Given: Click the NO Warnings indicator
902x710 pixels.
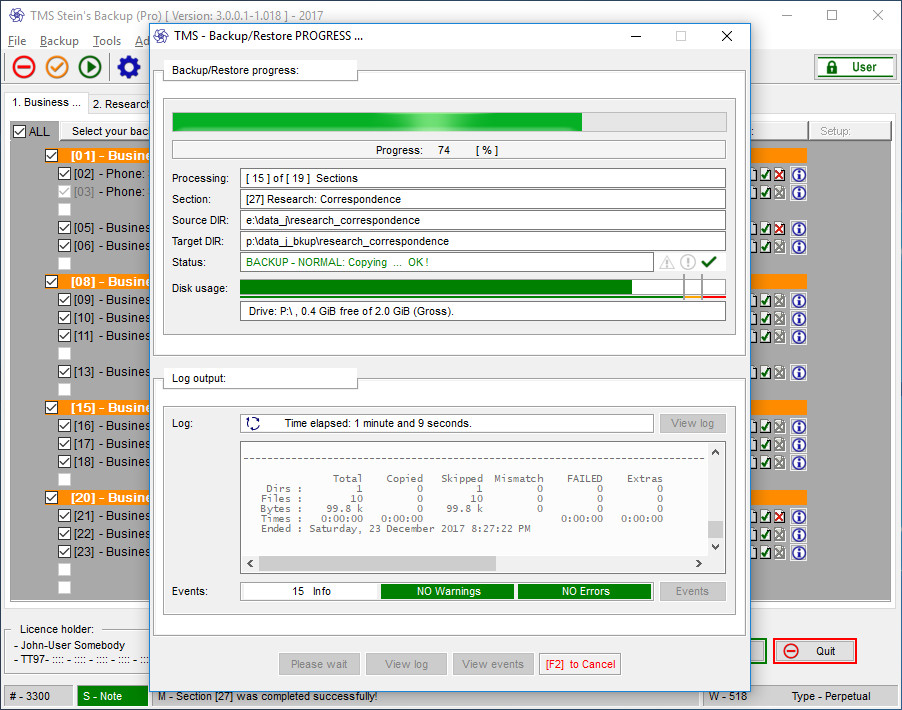Looking at the screenshot, I should [x=448, y=591].
